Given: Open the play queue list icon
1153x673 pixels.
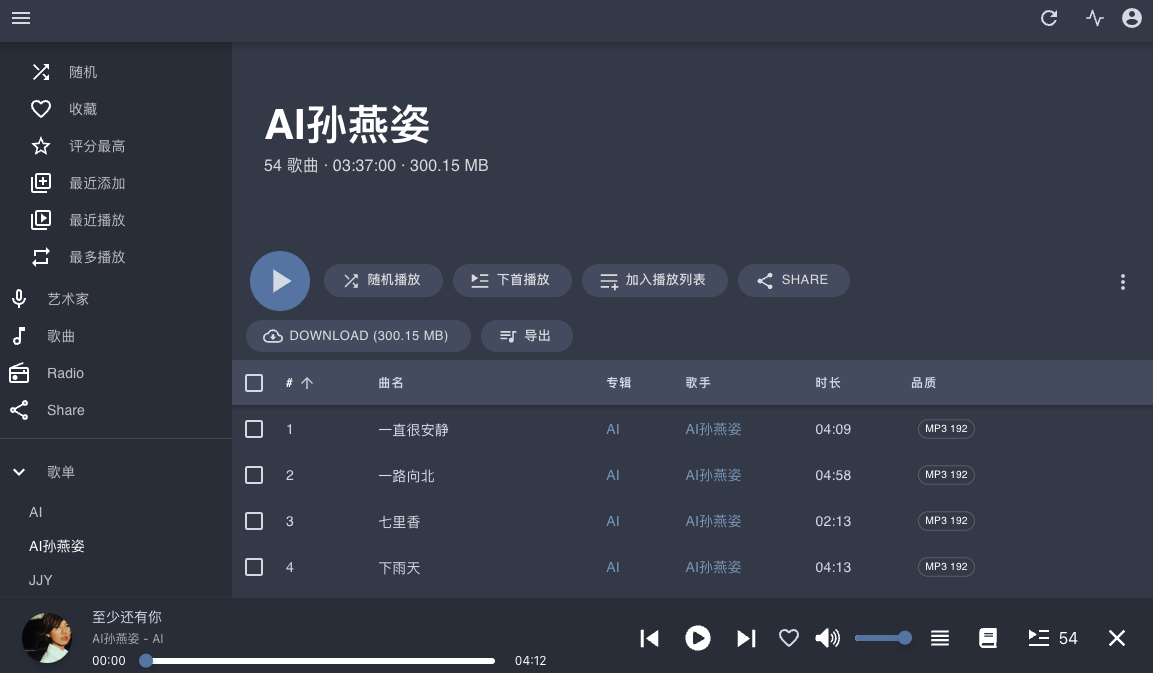Looking at the screenshot, I should coord(939,638).
